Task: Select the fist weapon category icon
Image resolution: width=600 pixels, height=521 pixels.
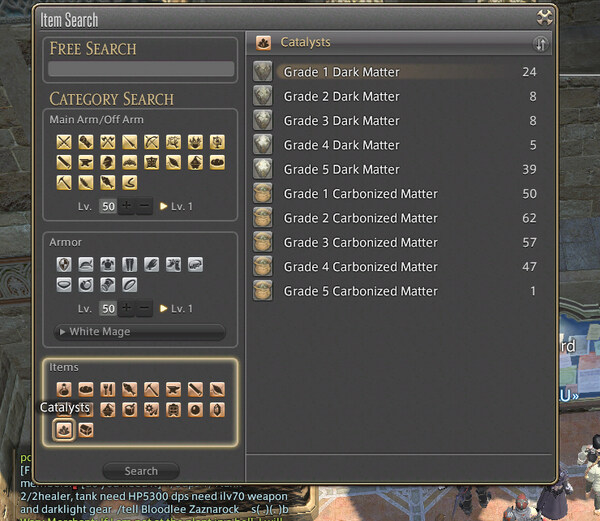Action: pos(86,142)
